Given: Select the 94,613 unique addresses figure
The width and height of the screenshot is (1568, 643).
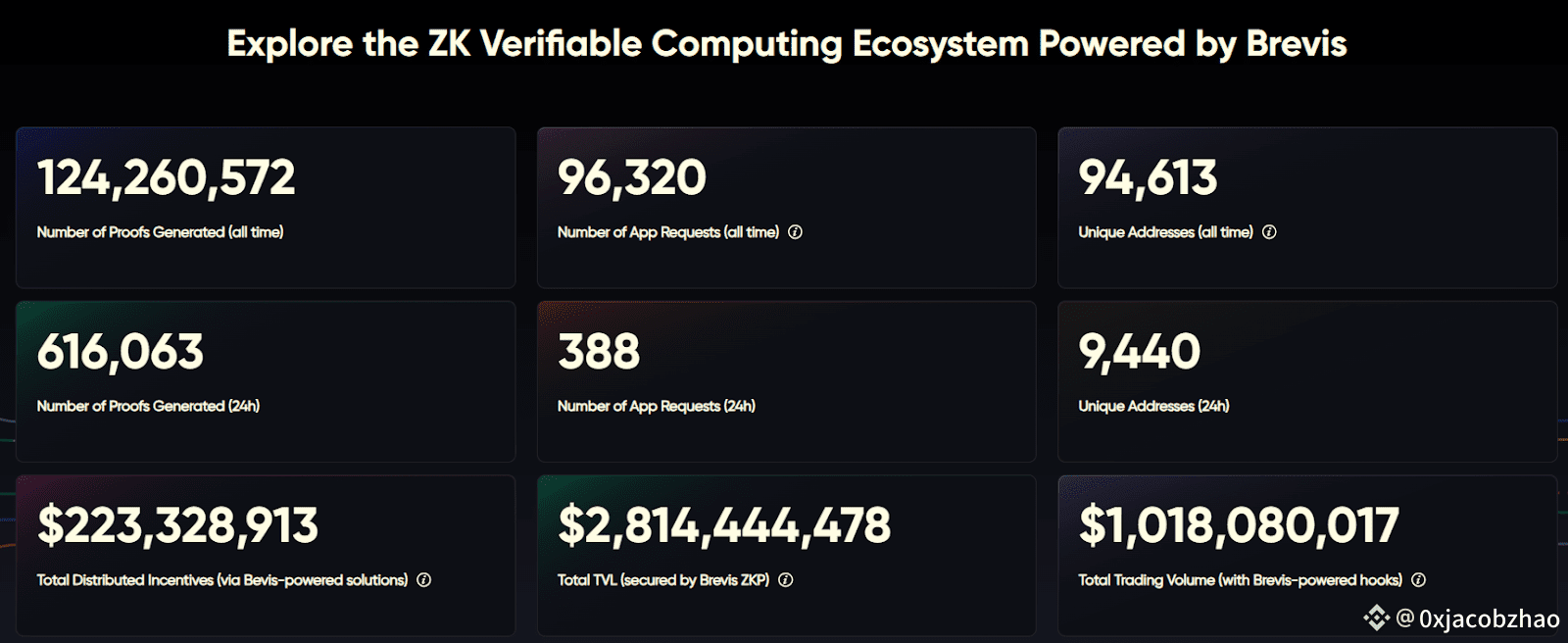Looking at the screenshot, I should click(x=1148, y=178).
